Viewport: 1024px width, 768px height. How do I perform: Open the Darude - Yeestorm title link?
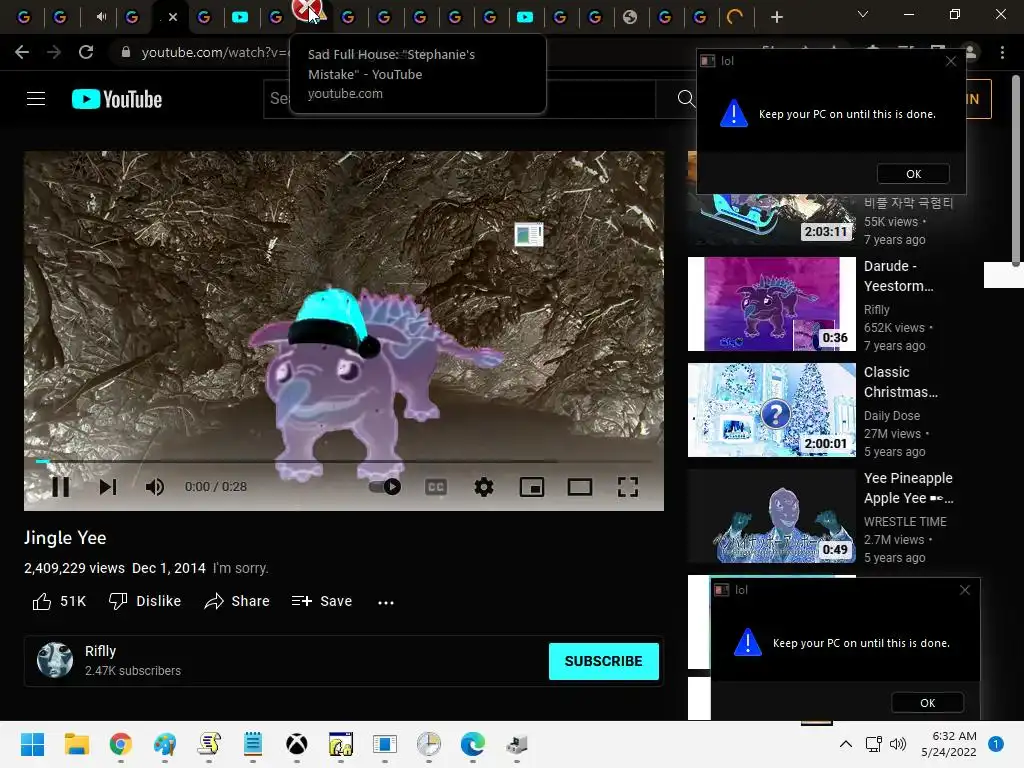pyautogui.click(x=899, y=276)
